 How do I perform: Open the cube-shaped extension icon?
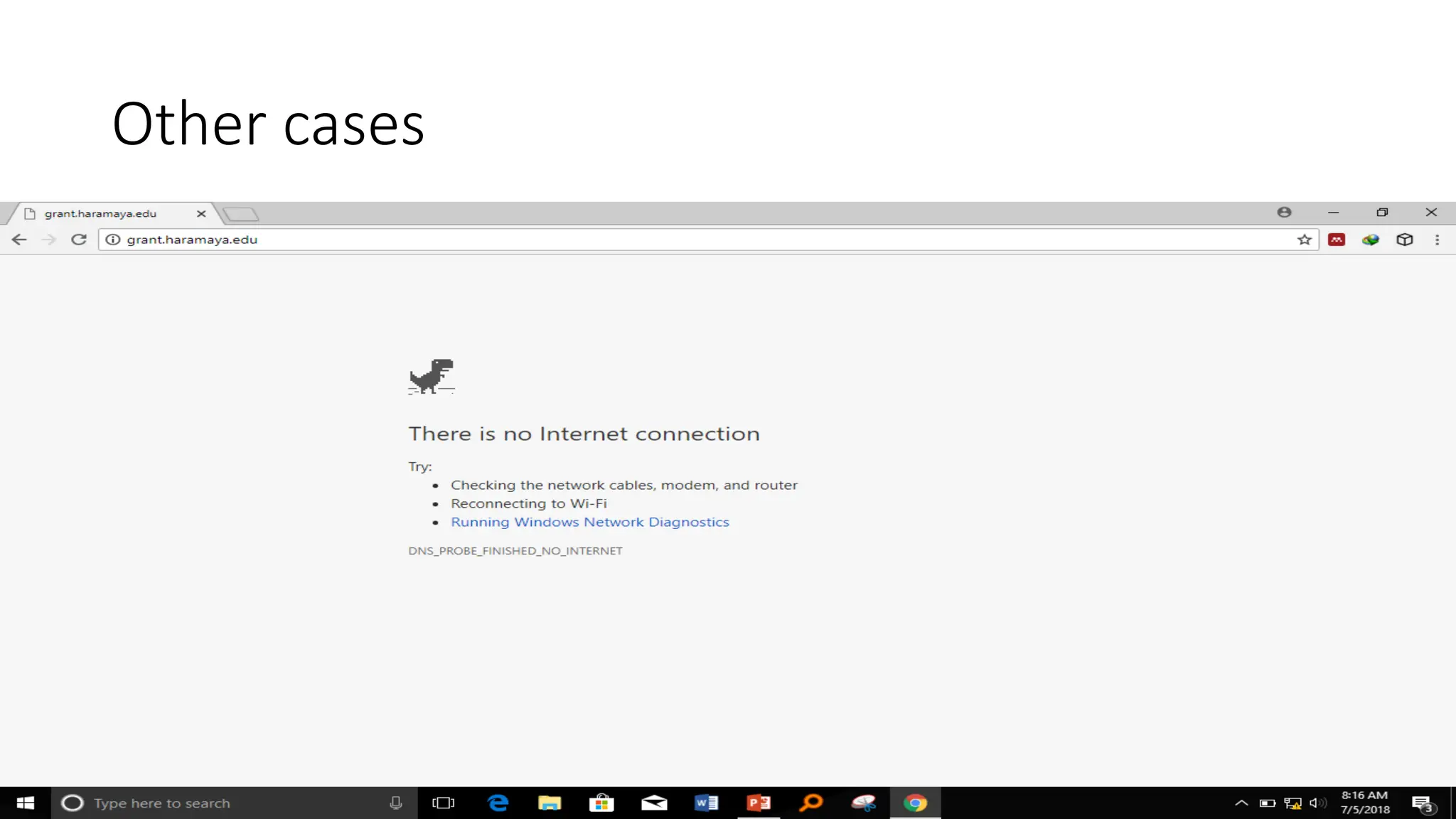tap(1404, 240)
